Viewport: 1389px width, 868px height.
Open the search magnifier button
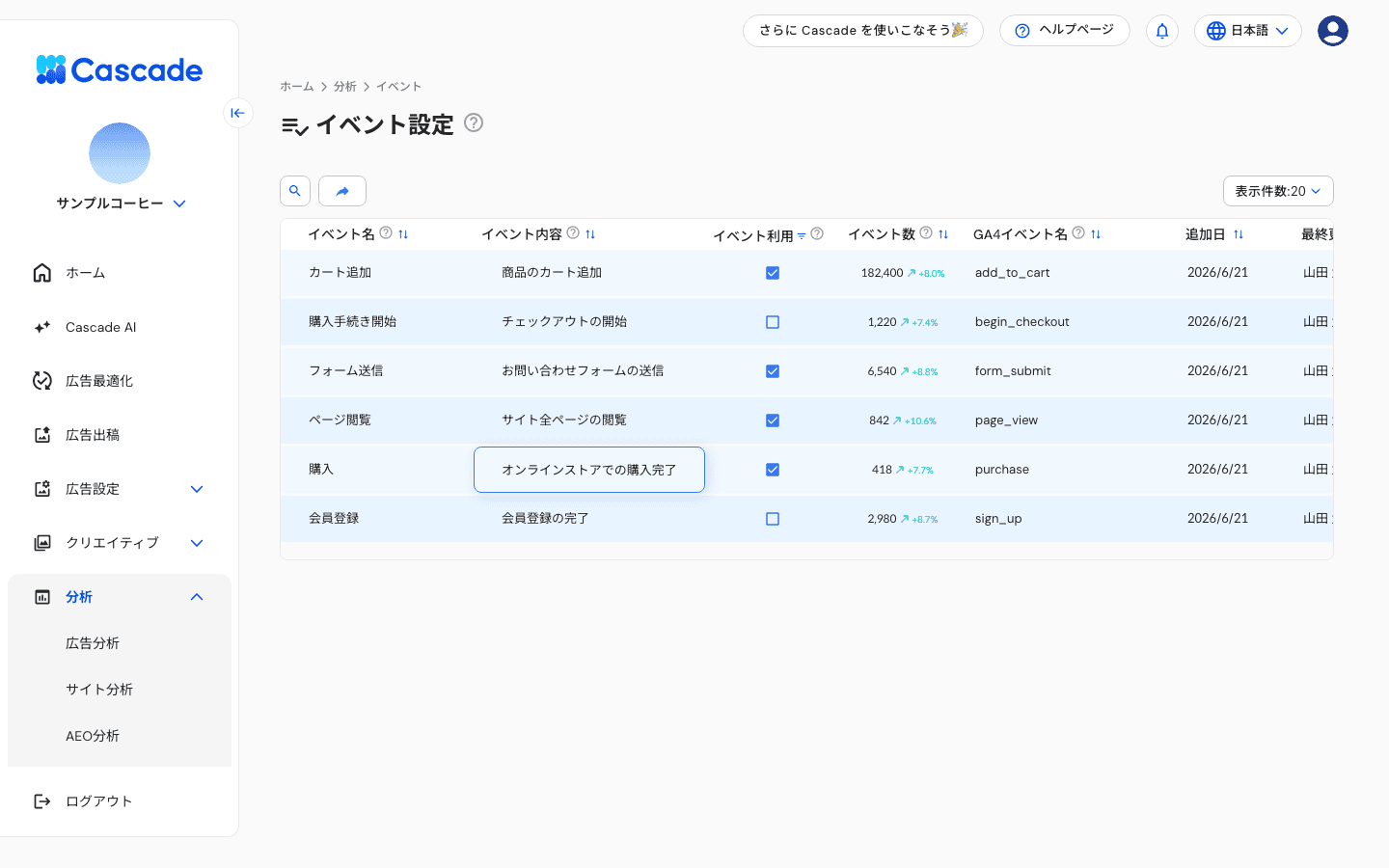pos(295,191)
